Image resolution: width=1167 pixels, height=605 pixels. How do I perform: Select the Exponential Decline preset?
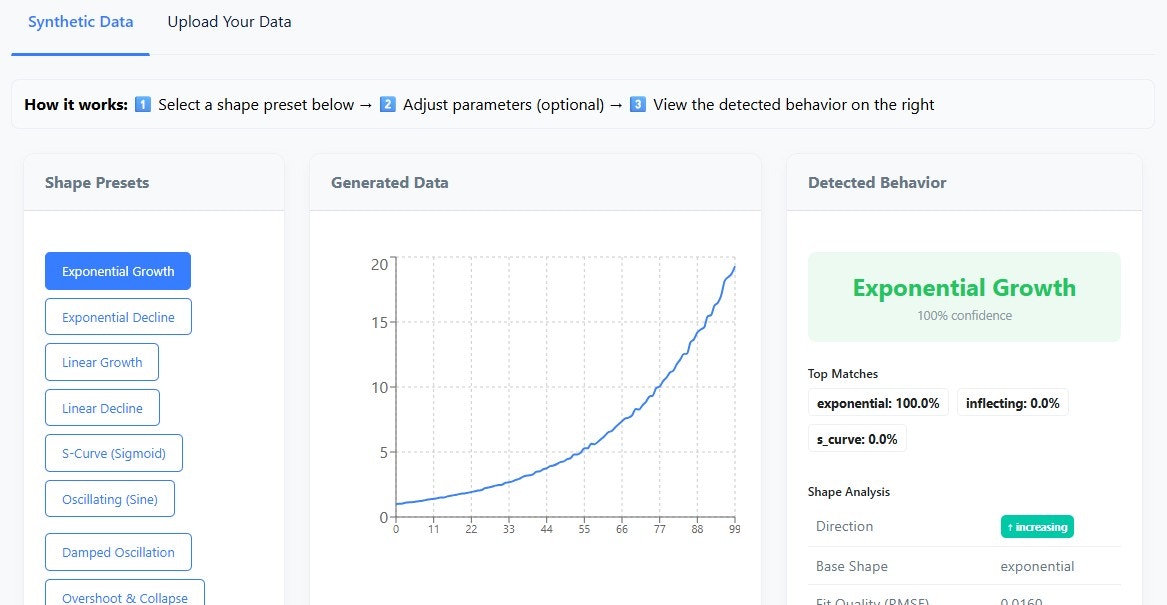[118, 316]
